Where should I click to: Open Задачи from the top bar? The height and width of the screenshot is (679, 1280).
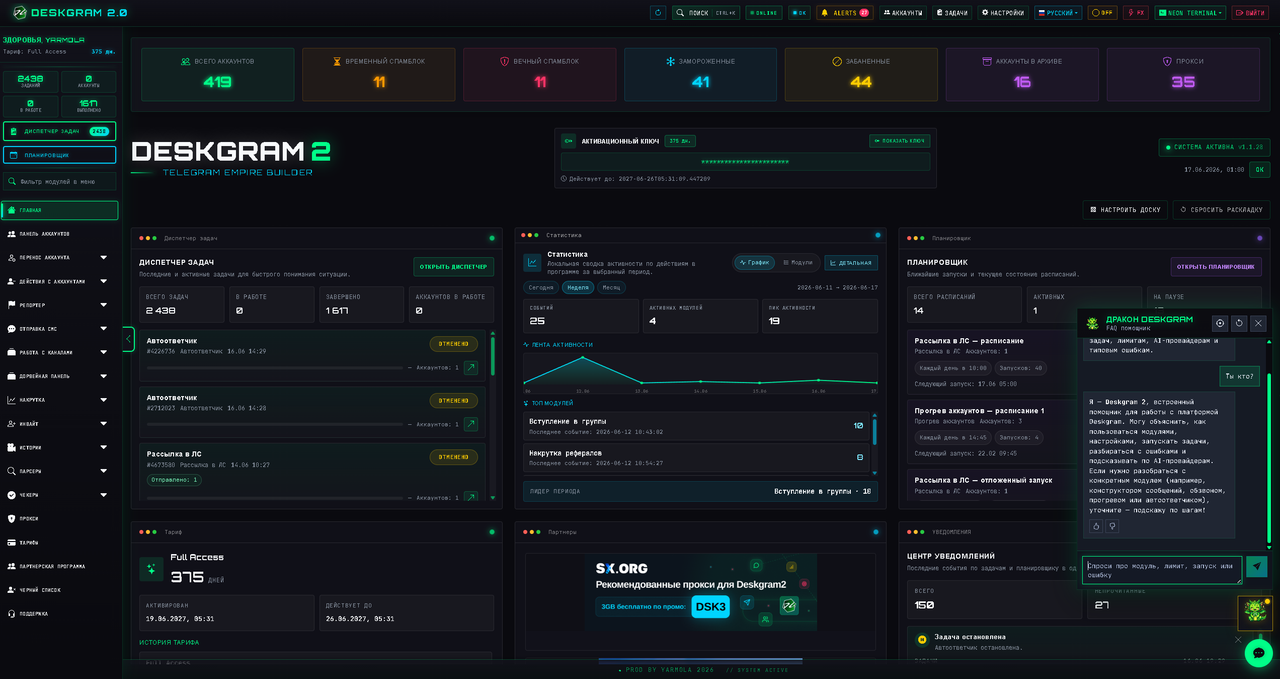click(x=952, y=13)
